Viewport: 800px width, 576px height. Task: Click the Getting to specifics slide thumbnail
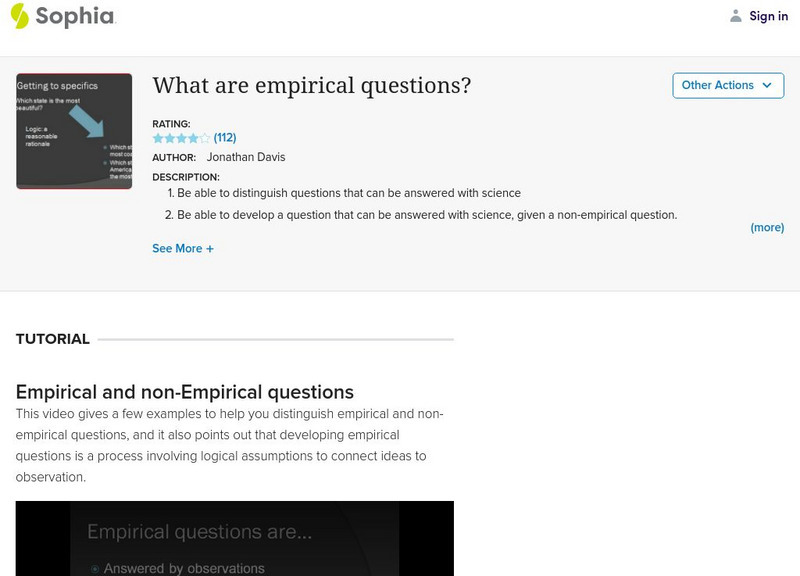click(x=74, y=130)
